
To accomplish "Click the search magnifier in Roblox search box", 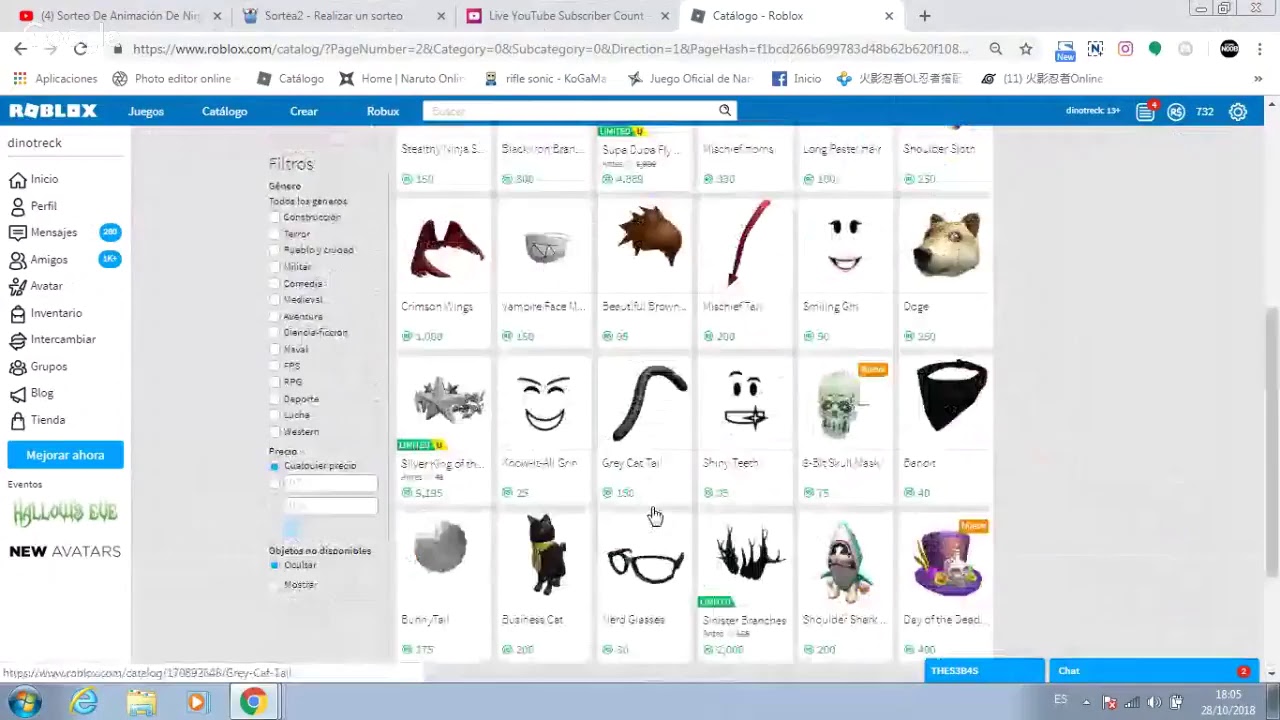I will [x=725, y=110].
